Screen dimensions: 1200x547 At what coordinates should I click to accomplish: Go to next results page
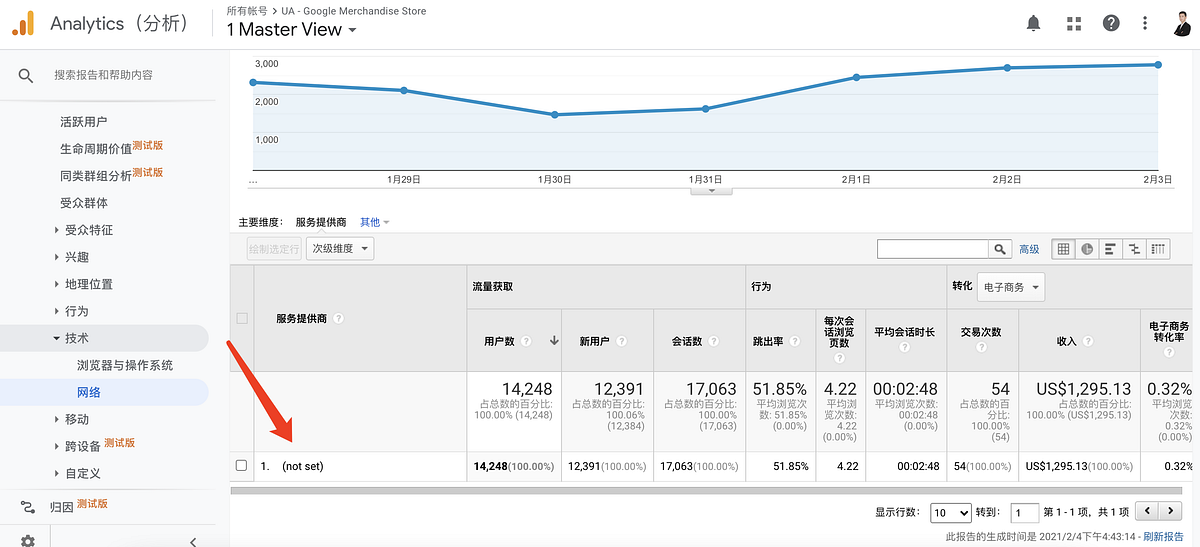(x=1169, y=511)
